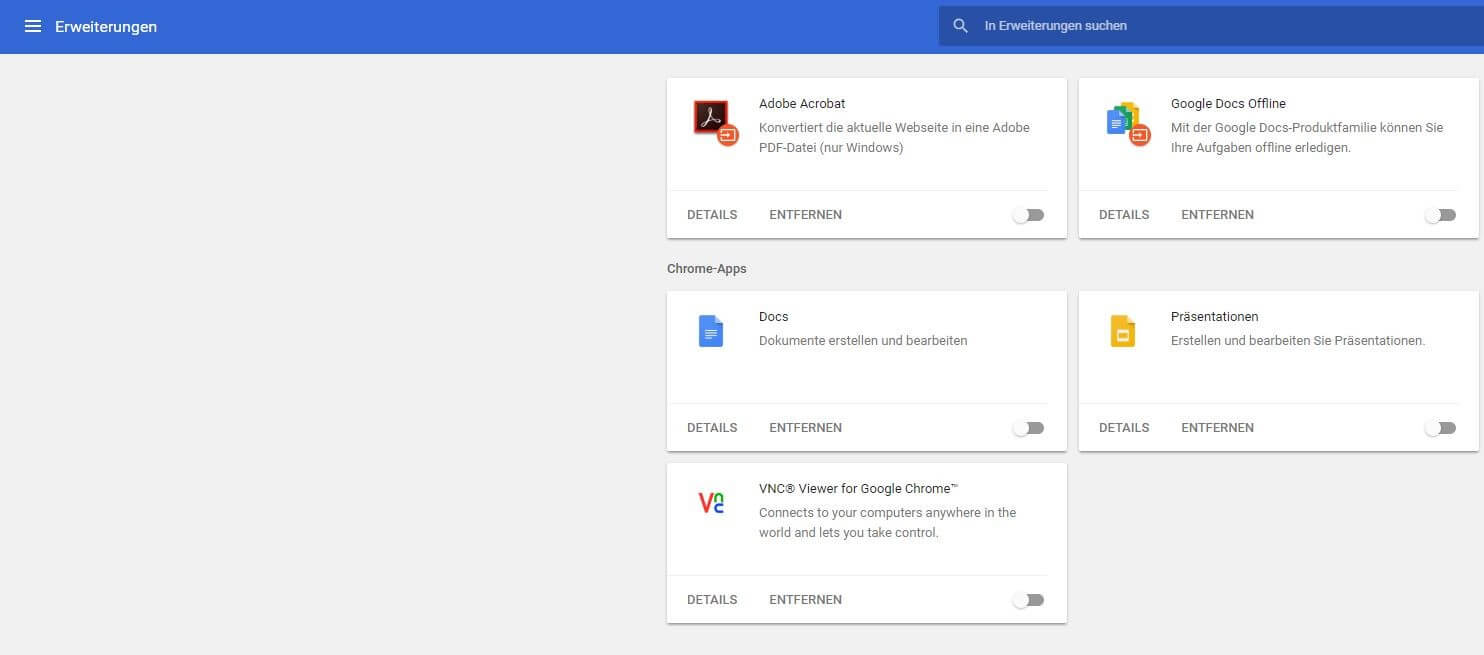The height and width of the screenshot is (655, 1484).
Task: Click 'Connects to your computers anywhere' description
Action: (887, 523)
